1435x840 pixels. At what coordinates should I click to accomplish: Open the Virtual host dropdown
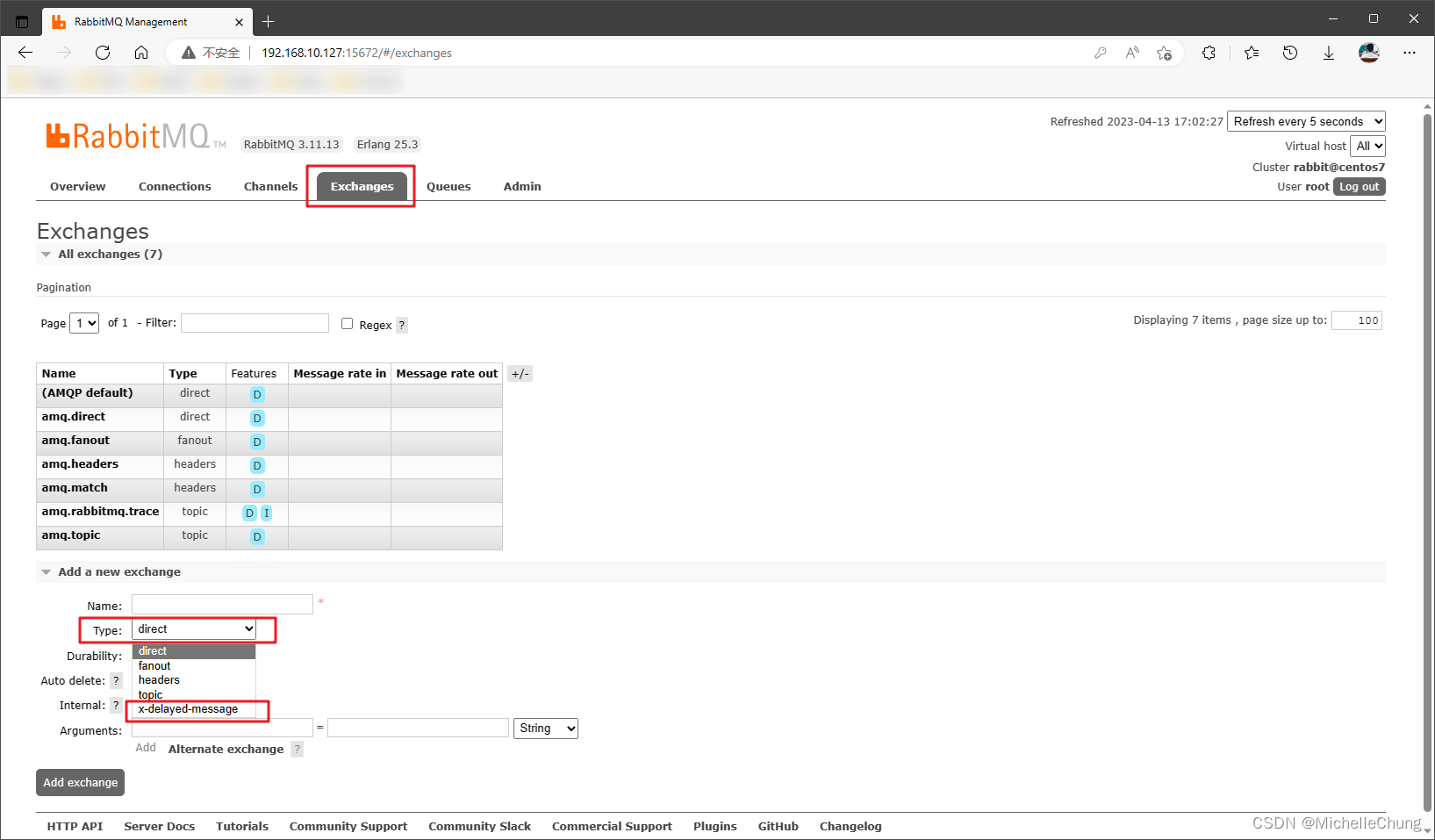pos(1368,146)
